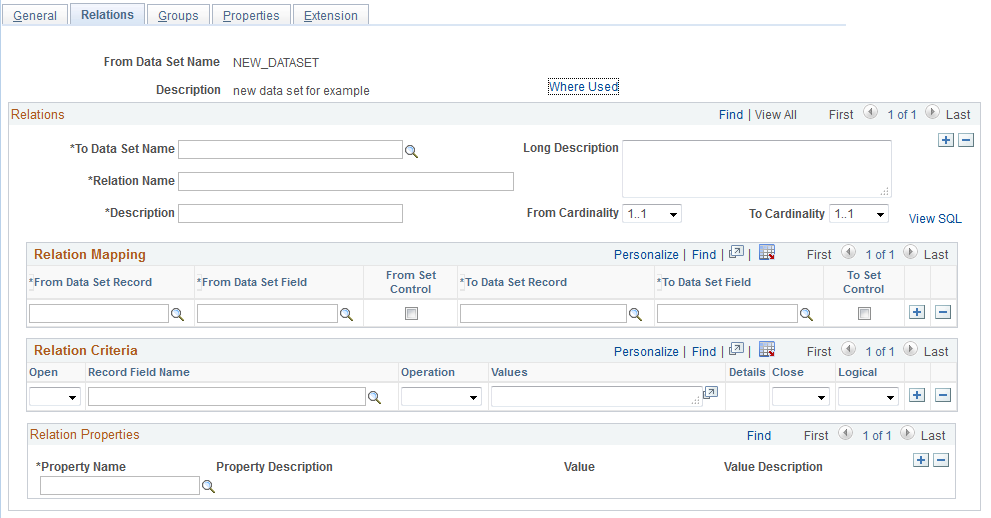Check the To Set Control box

tap(864, 313)
